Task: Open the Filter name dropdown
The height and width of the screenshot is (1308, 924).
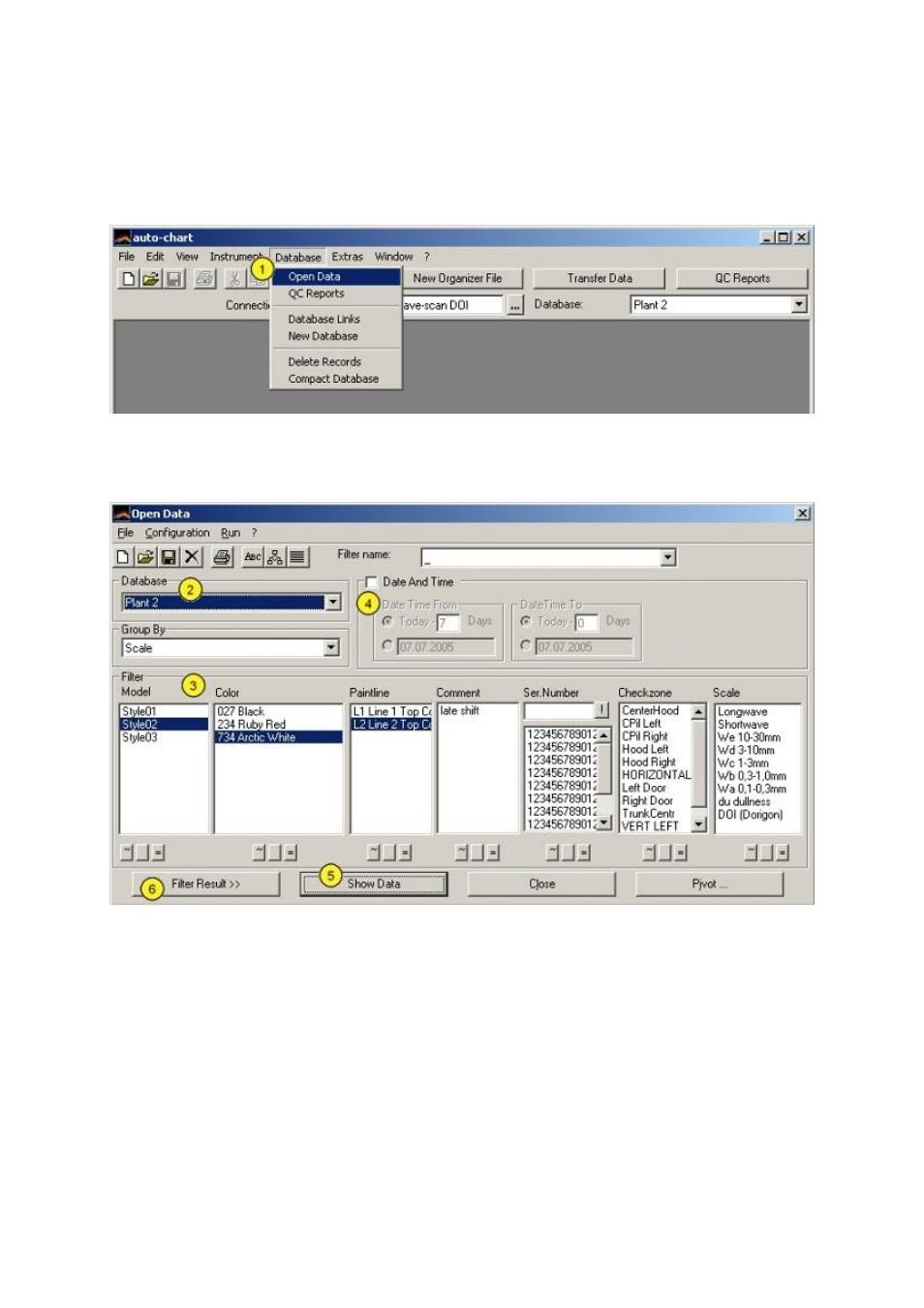Action: (668, 557)
